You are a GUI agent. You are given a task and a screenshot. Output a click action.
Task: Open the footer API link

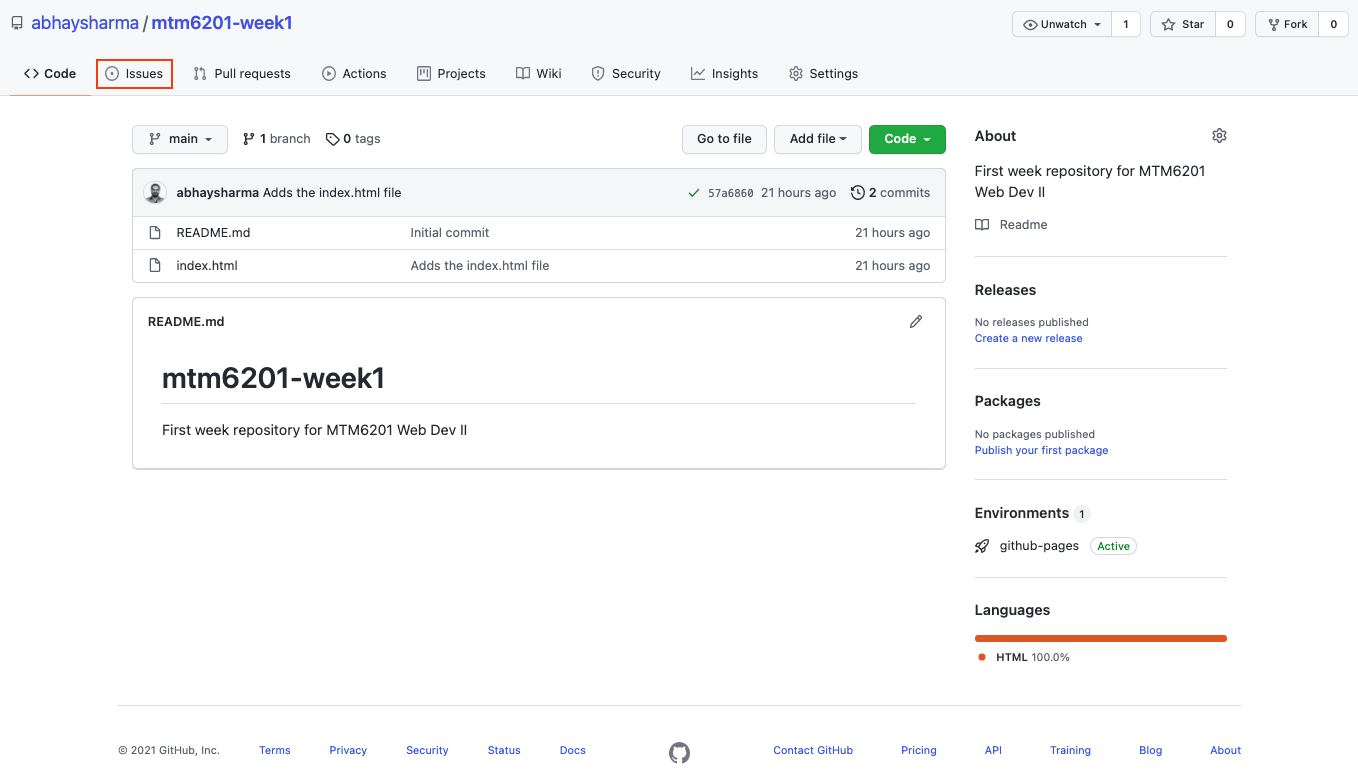993,750
